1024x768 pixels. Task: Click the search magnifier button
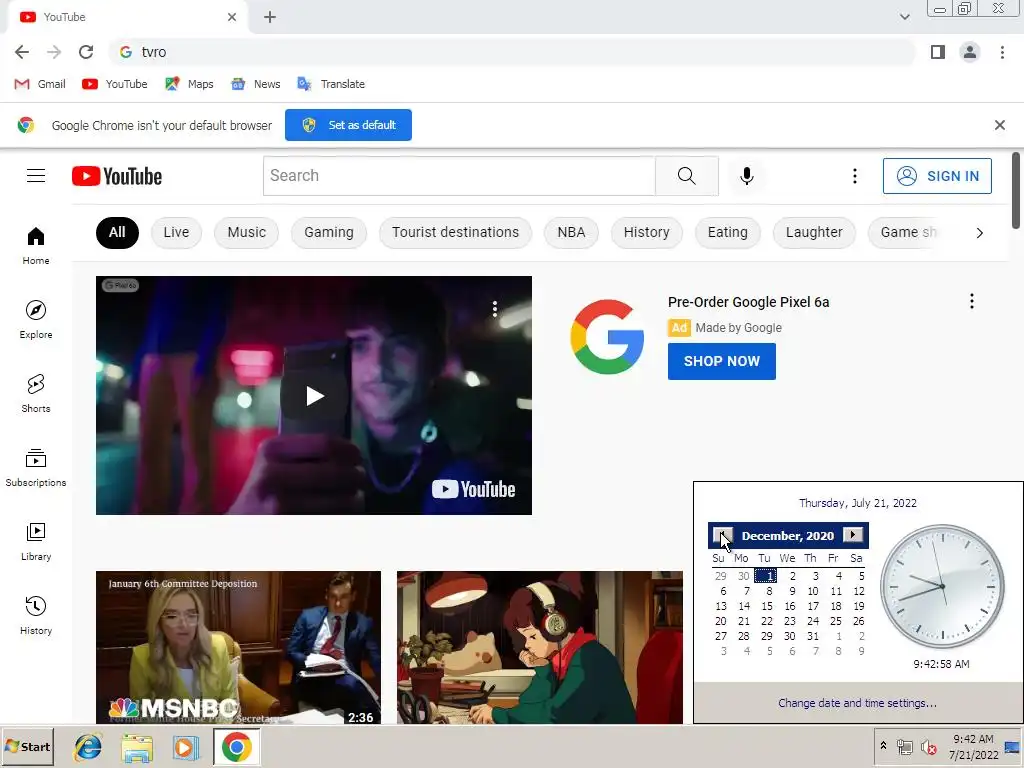[686, 176]
